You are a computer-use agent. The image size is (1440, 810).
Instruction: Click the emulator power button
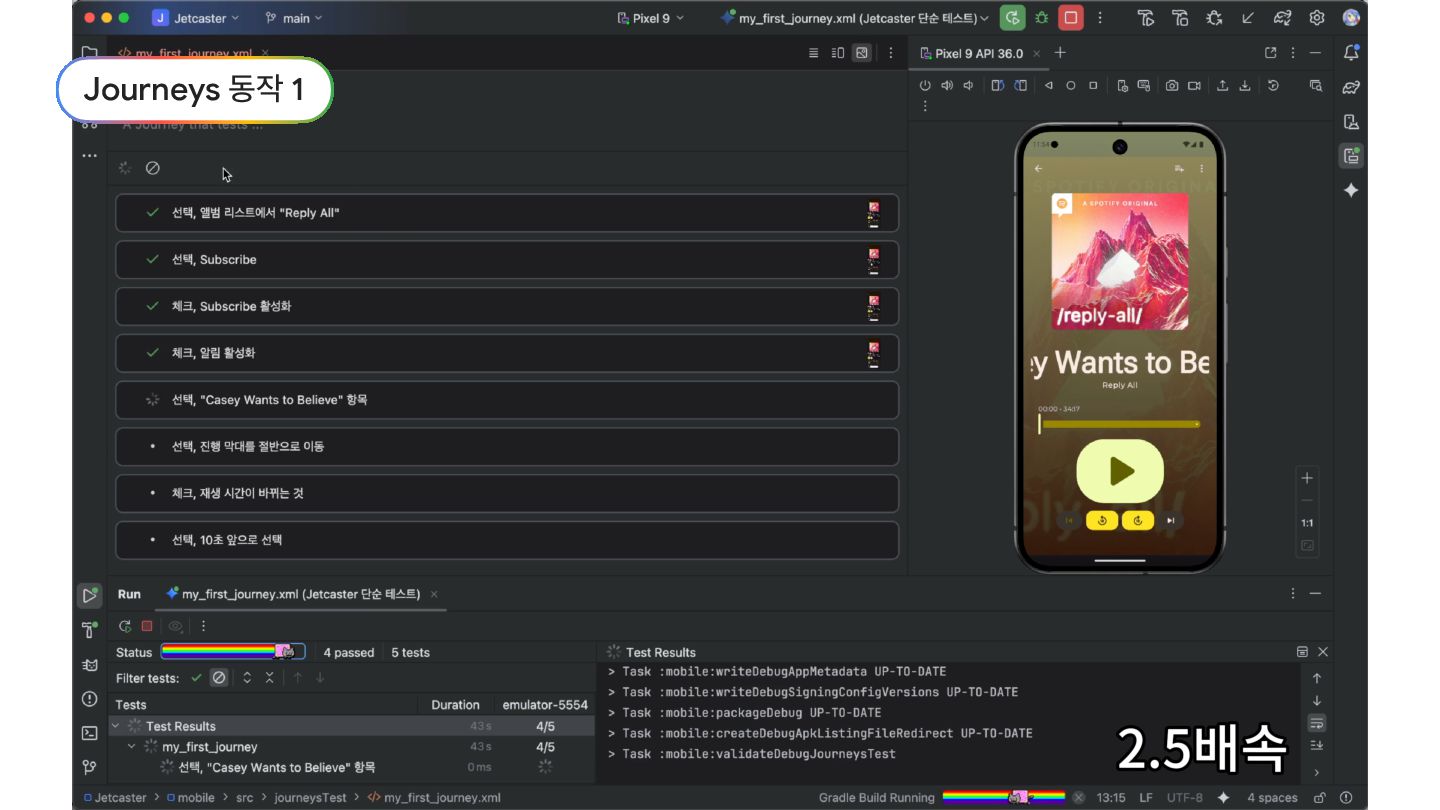[x=925, y=86]
